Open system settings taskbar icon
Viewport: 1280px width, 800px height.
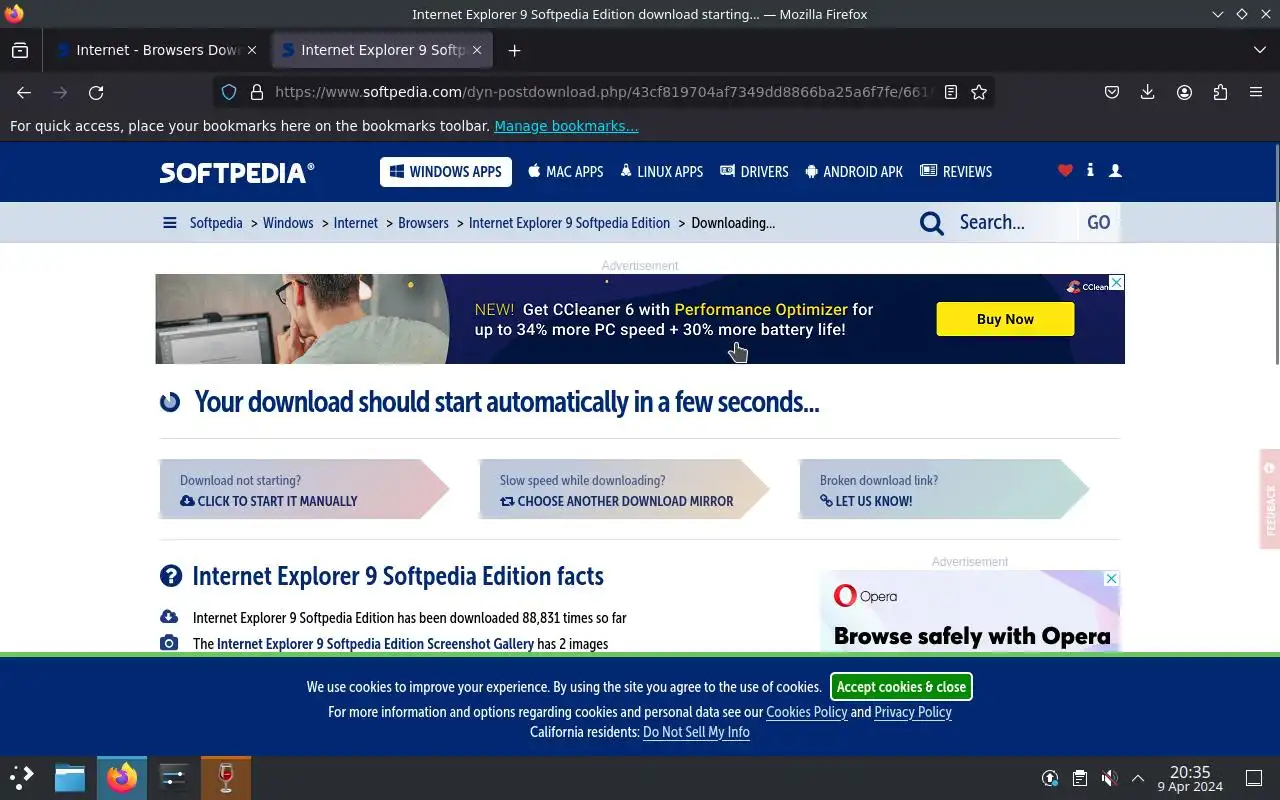click(173, 778)
